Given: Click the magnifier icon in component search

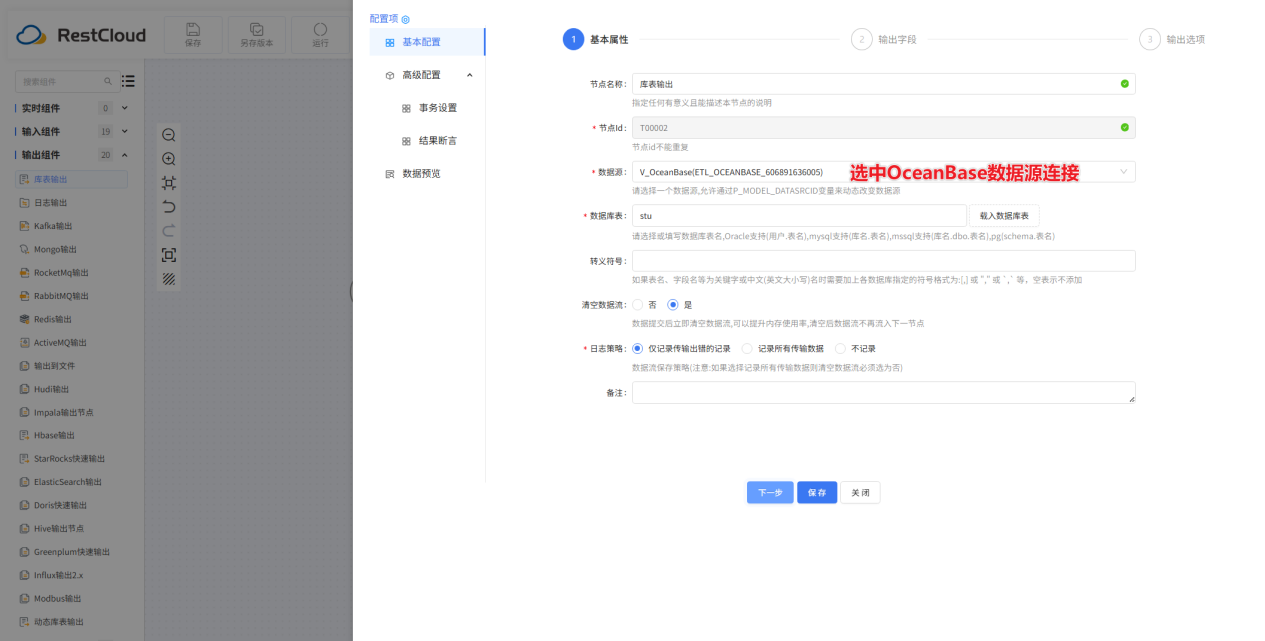Looking at the screenshot, I should pyautogui.click(x=108, y=81).
